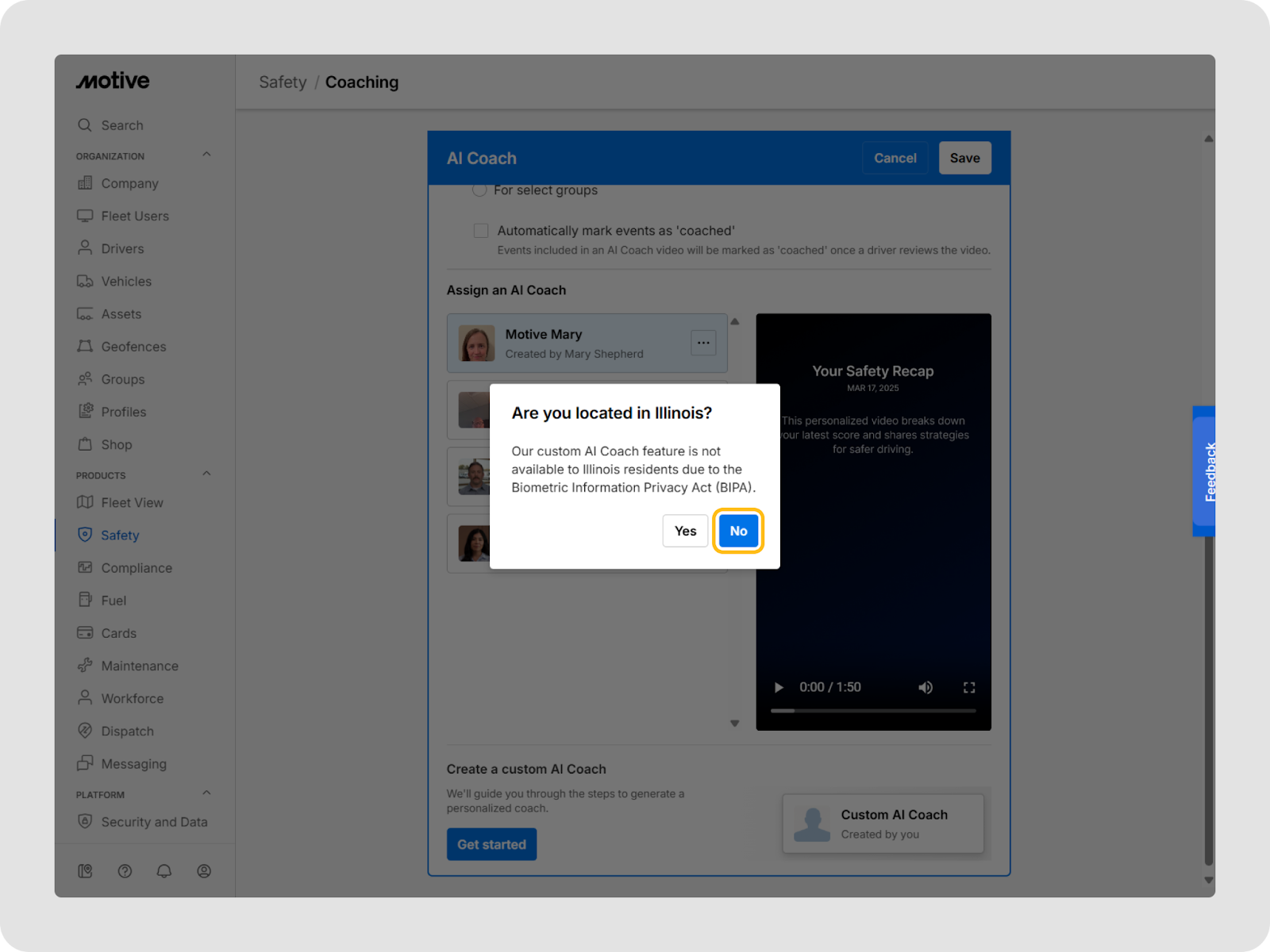Click the Motive logo
The image size is (1270, 952).
pyautogui.click(x=113, y=81)
